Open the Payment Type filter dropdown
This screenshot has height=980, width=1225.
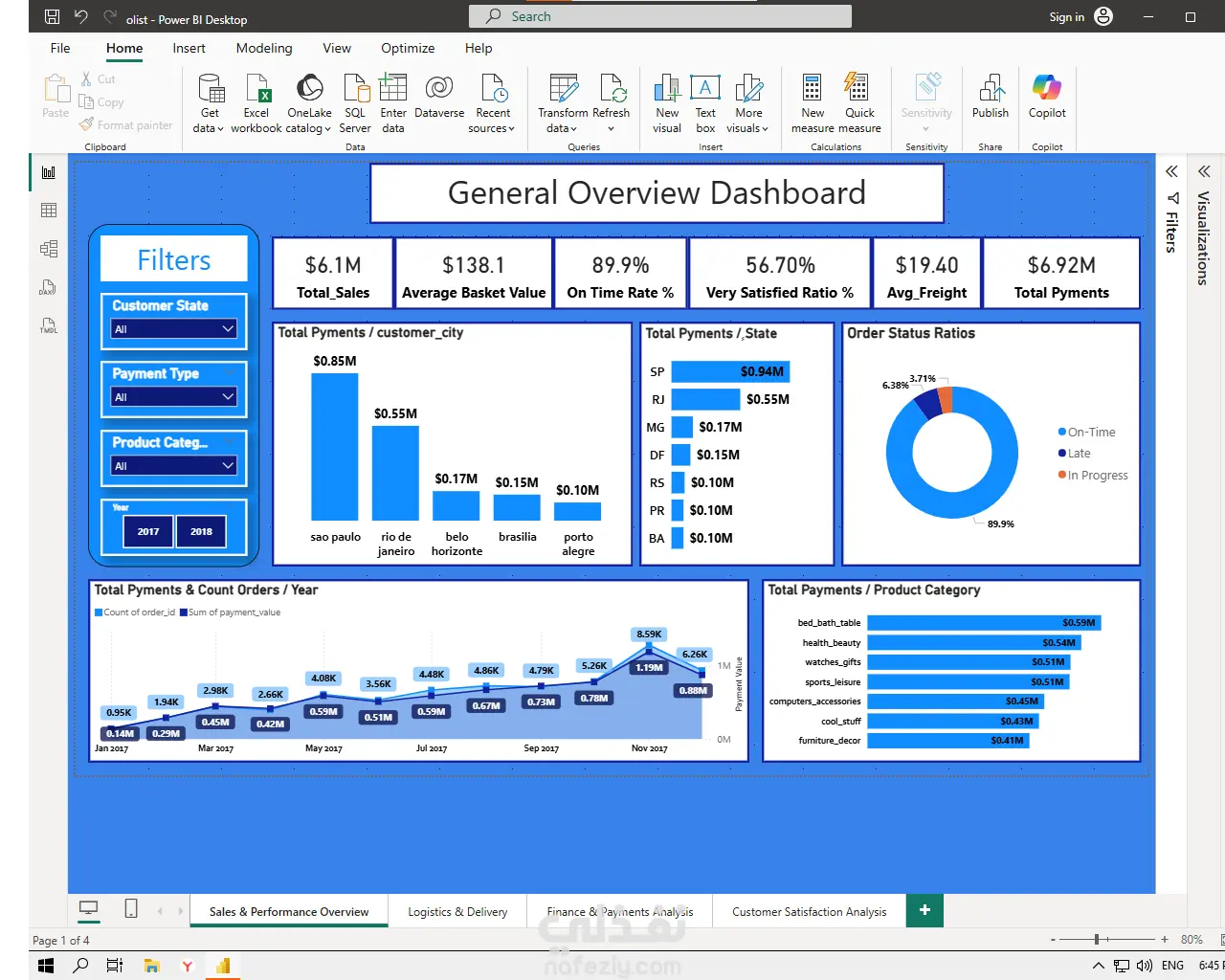click(173, 397)
